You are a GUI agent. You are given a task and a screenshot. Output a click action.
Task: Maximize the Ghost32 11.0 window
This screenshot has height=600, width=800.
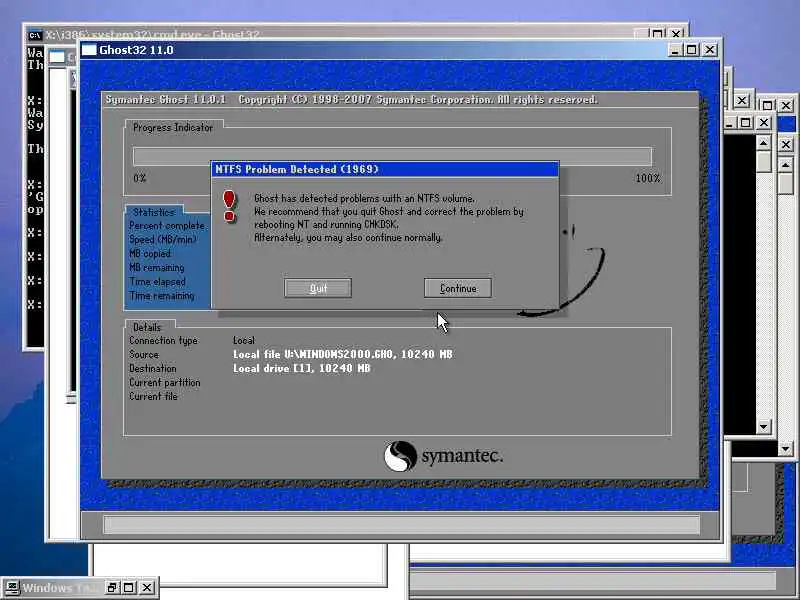(x=692, y=50)
